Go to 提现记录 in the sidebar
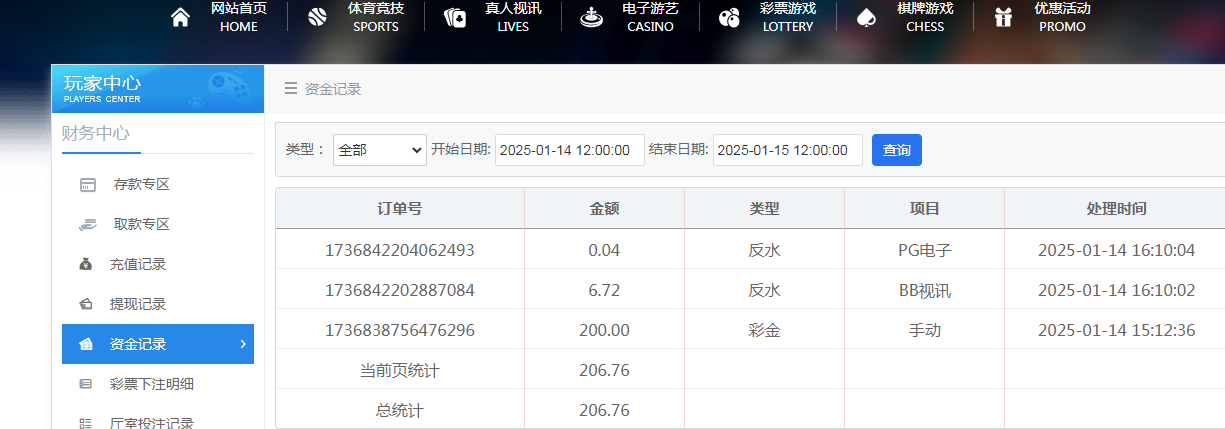The image size is (1225, 429). click(x=137, y=304)
